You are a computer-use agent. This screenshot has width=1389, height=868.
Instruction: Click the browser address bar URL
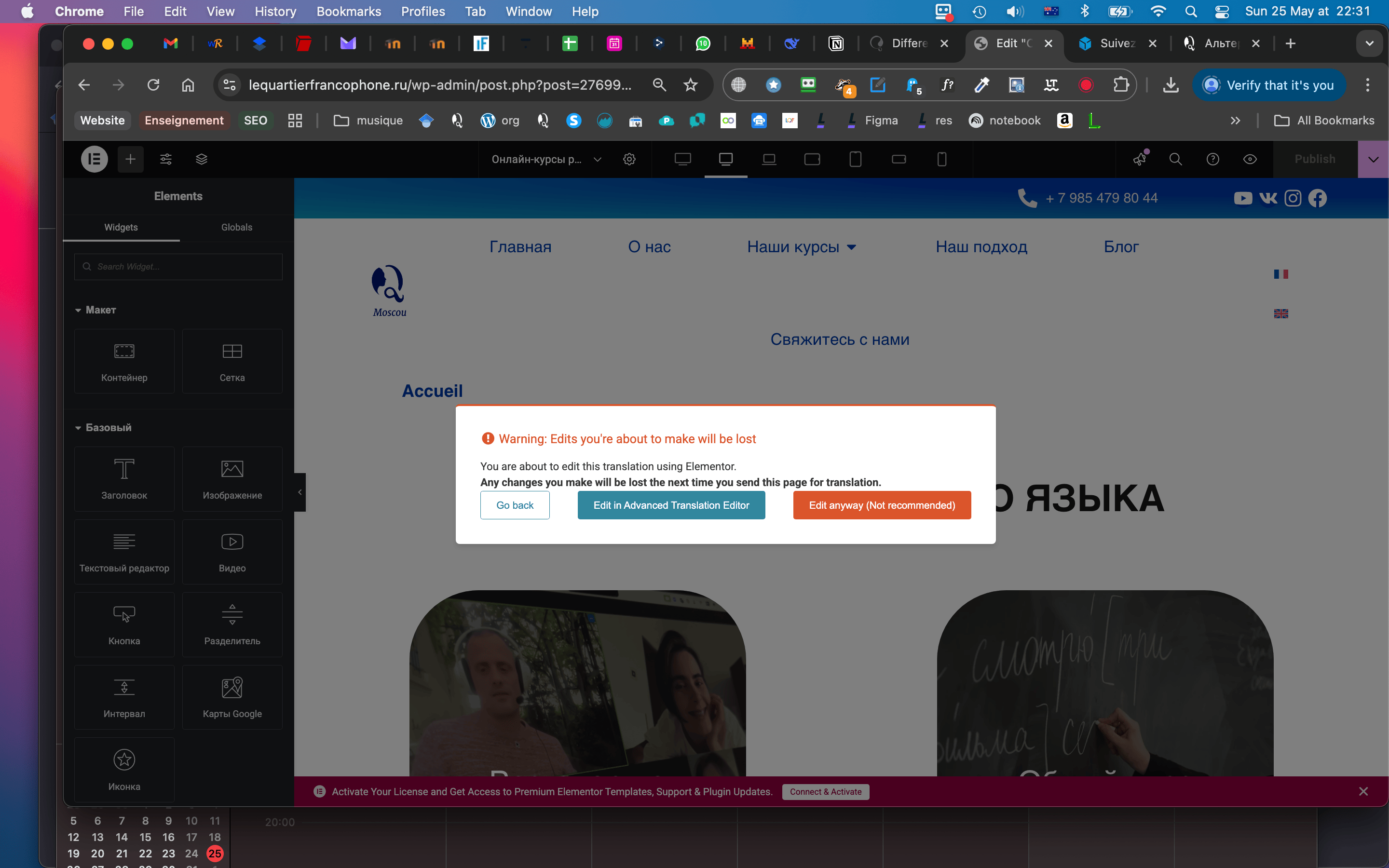(x=440, y=85)
